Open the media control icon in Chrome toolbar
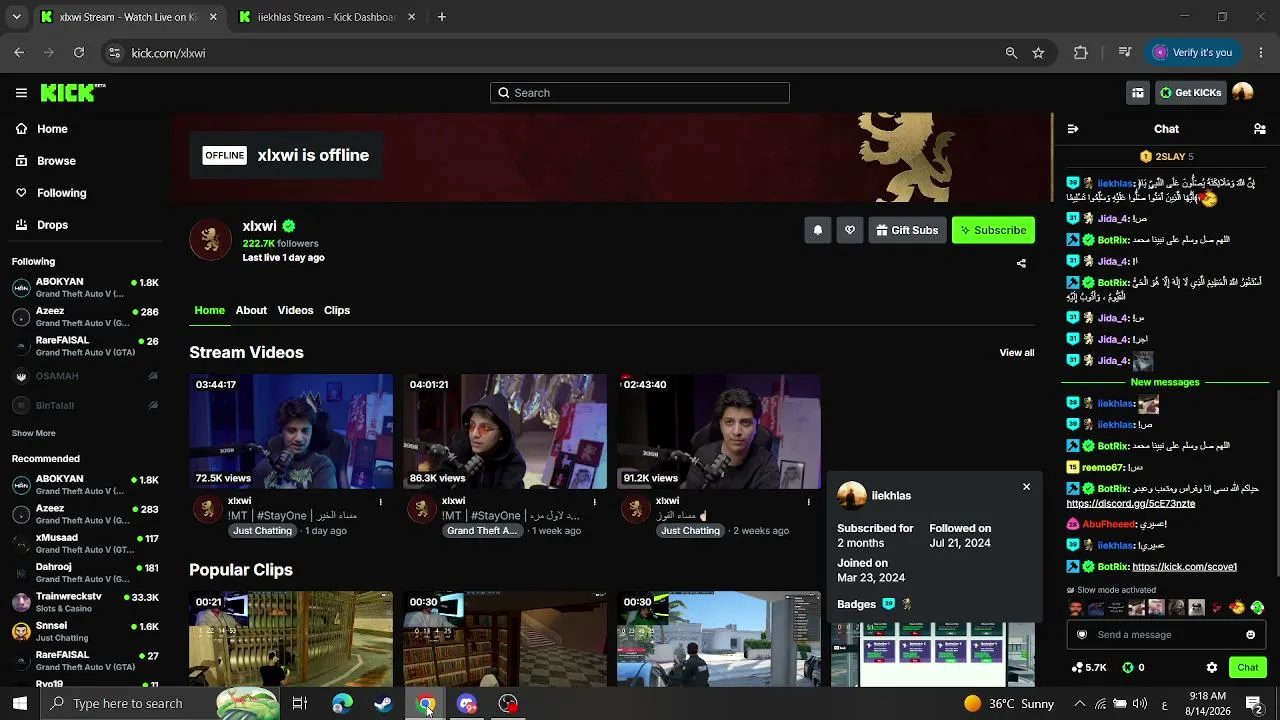The image size is (1280, 720). point(1125,53)
